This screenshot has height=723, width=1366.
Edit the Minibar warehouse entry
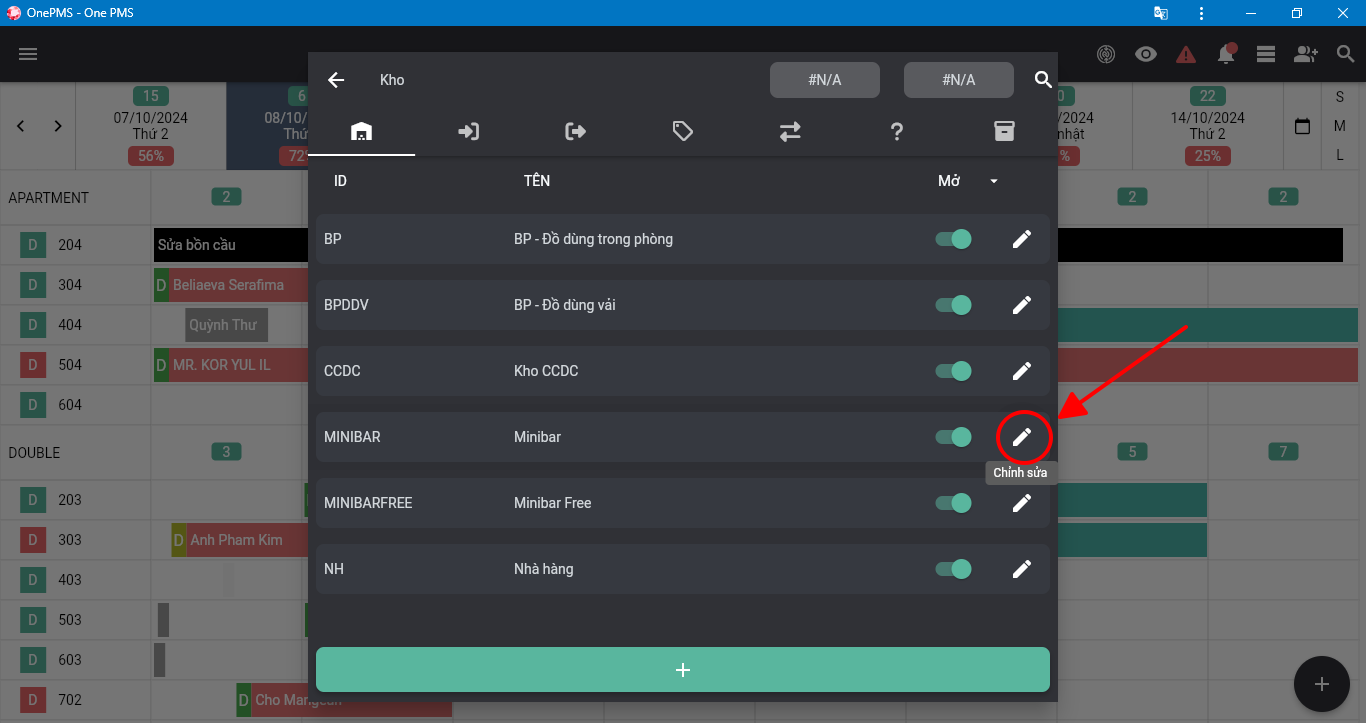click(1021, 437)
